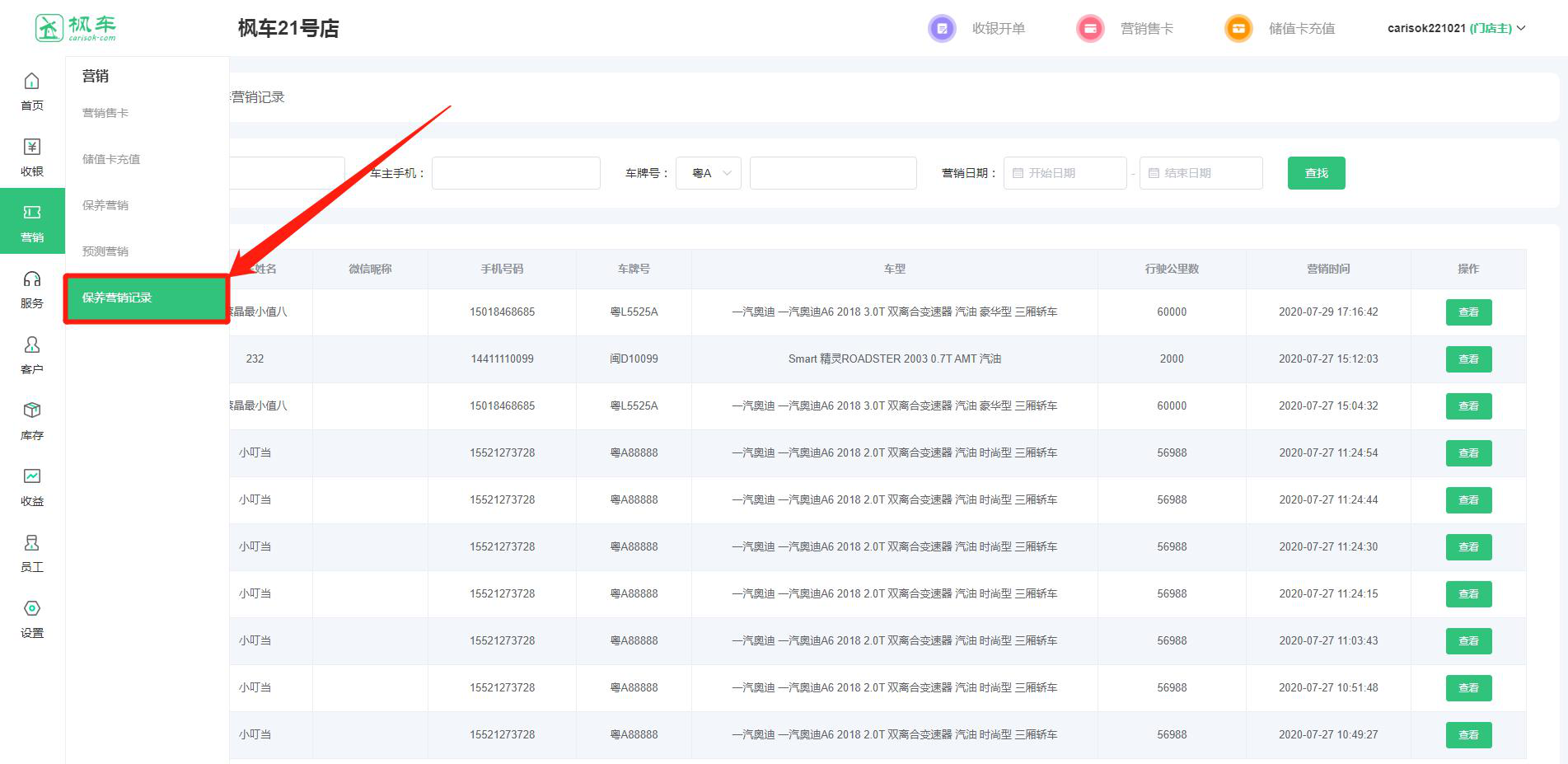Click the 微信昵称 column header
This screenshot has width=1568, height=764.
(x=370, y=269)
